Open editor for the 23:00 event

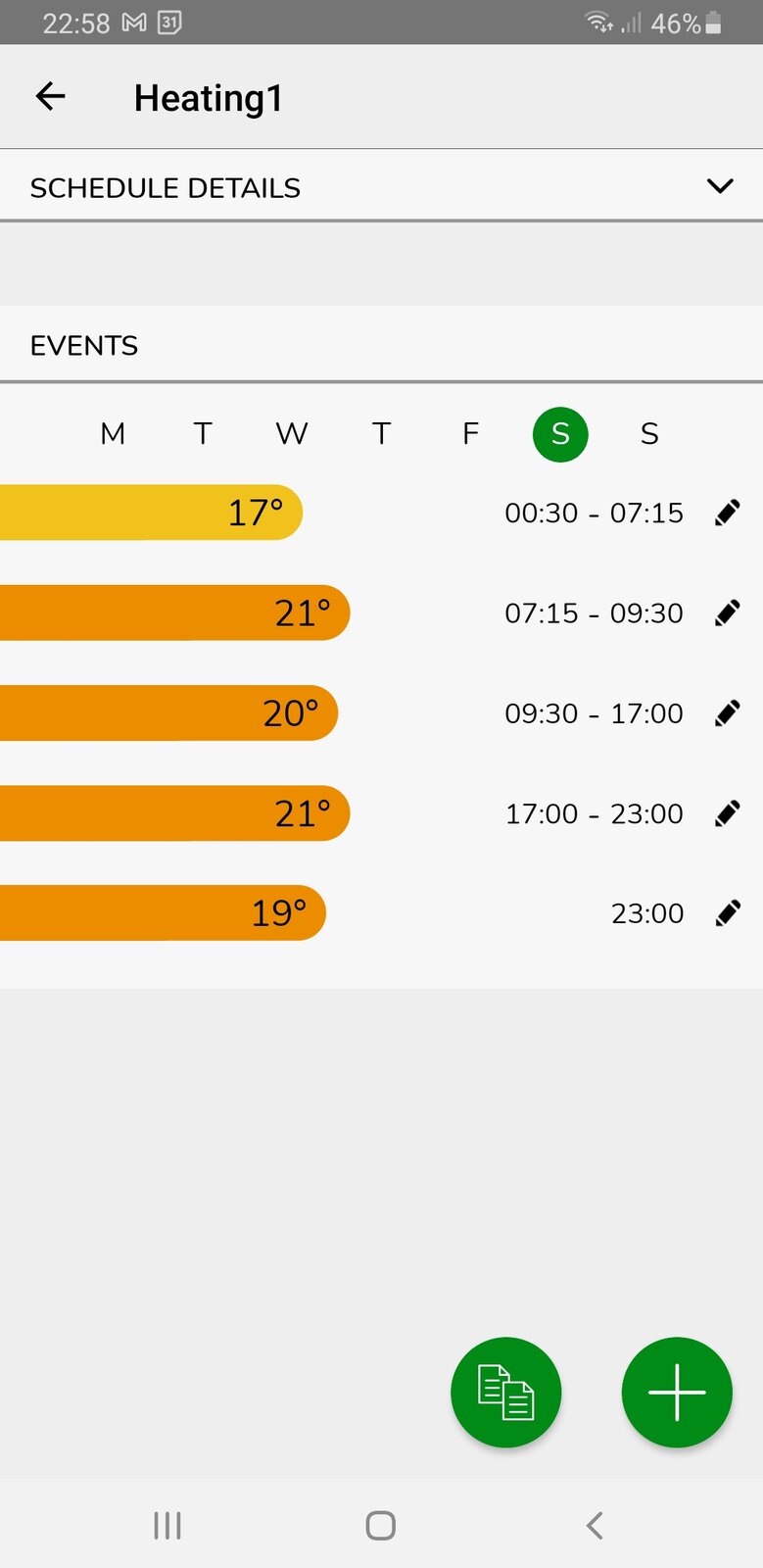(x=728, y=913)
